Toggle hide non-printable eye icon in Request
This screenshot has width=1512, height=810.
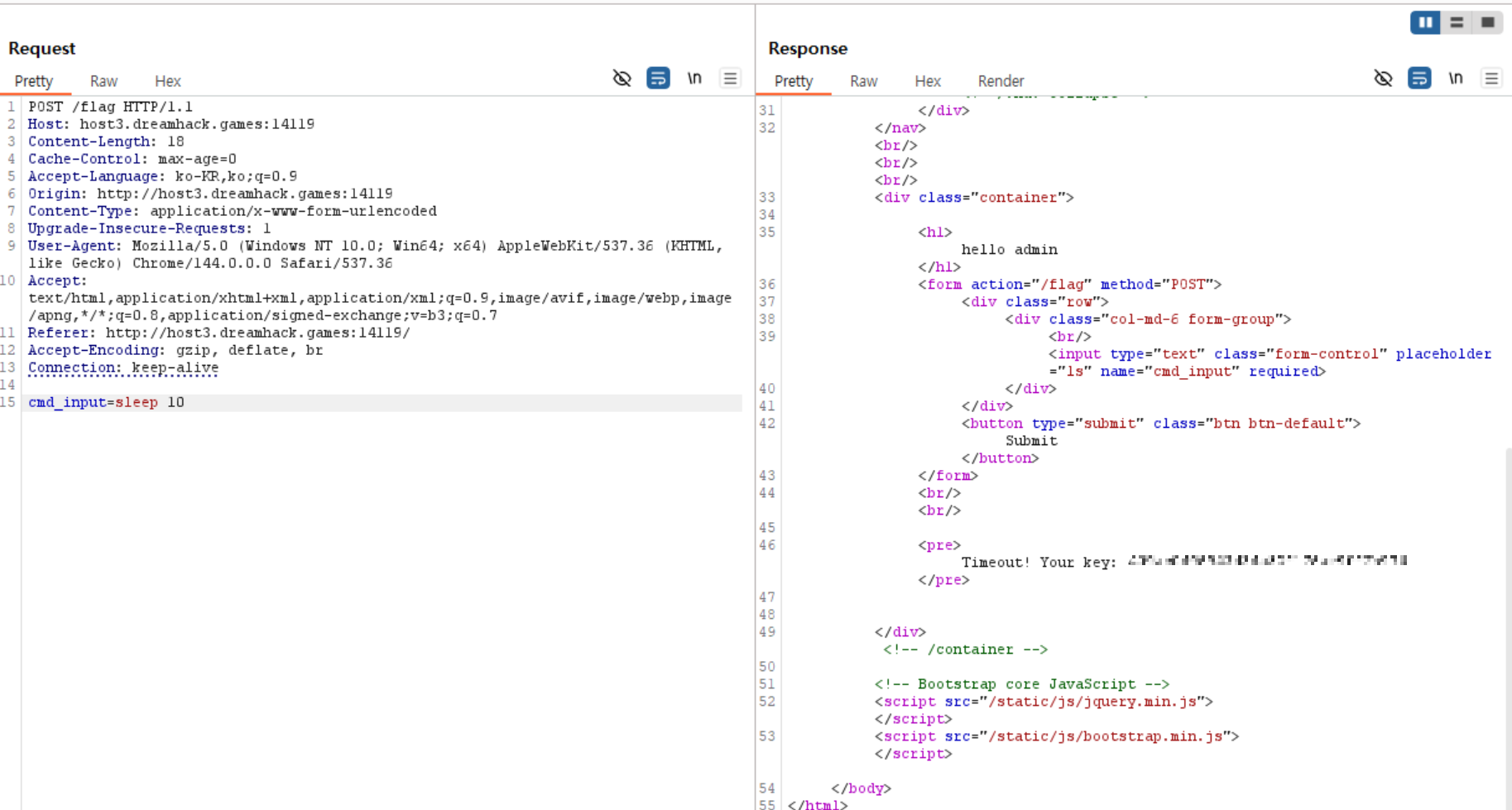click(622, 79)
